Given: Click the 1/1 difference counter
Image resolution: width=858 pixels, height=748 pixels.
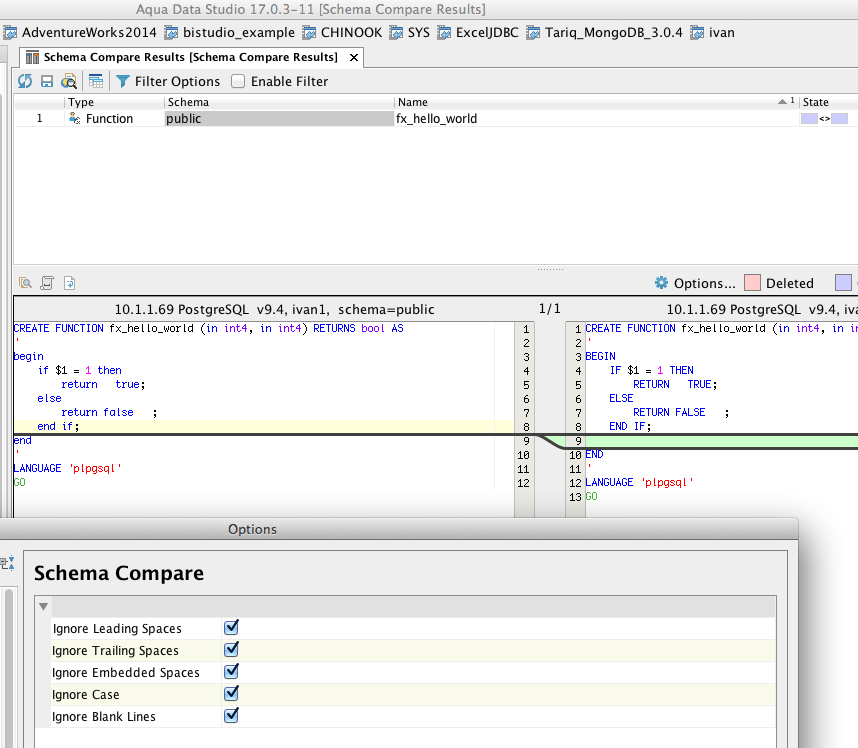Looking at the screenshot, I should [549, 309].
